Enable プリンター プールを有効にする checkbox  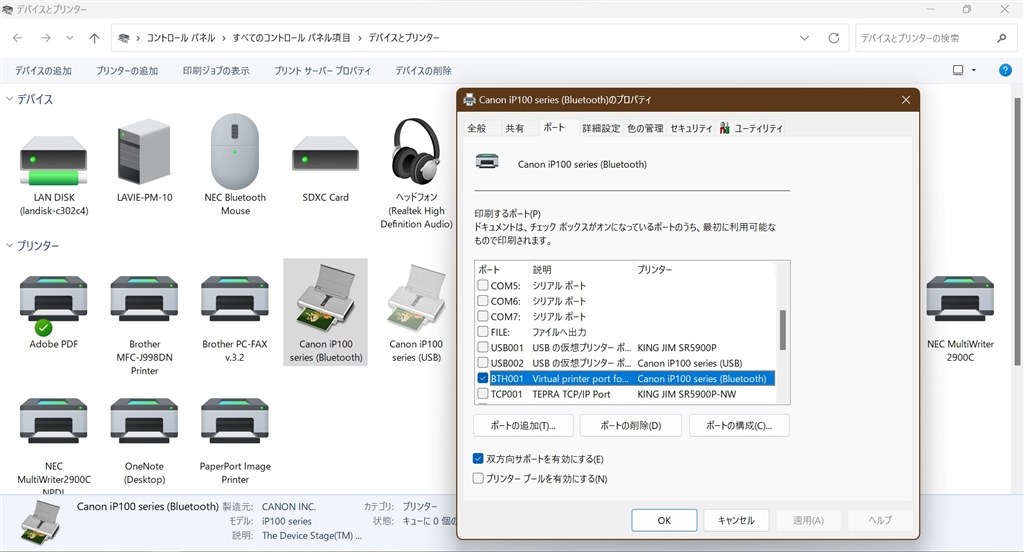point(478,478)
